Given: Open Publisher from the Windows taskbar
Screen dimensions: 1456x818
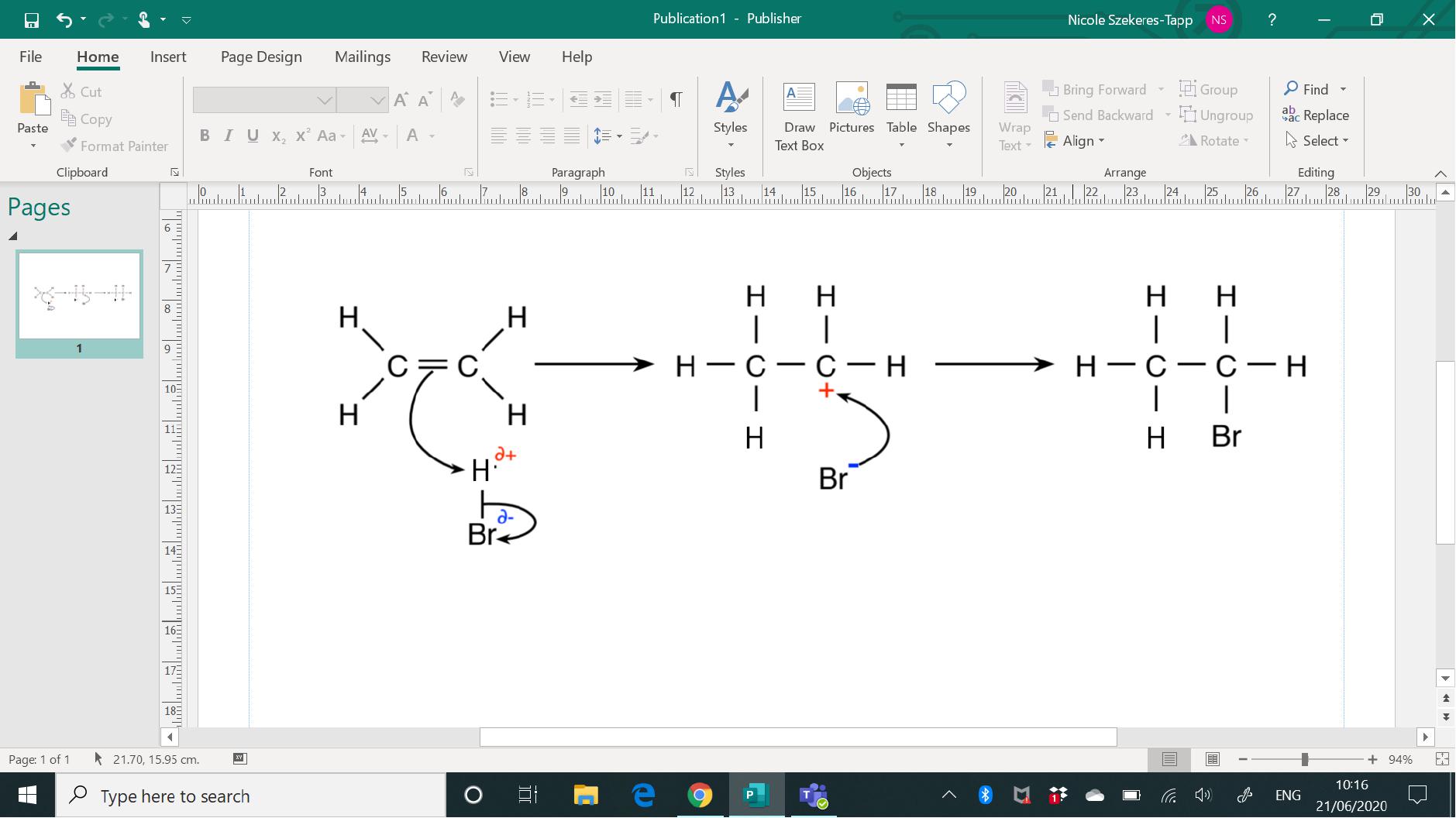Looking at the screenshot, I should click(756, 796).
